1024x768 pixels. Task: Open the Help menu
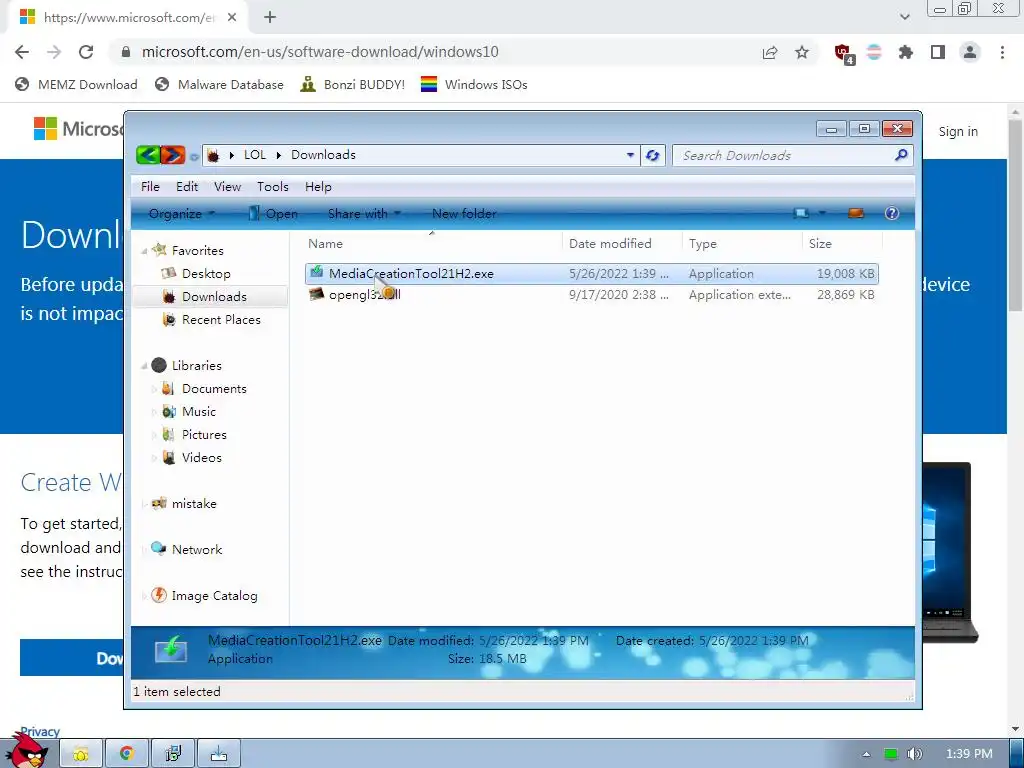coord(318,187)
